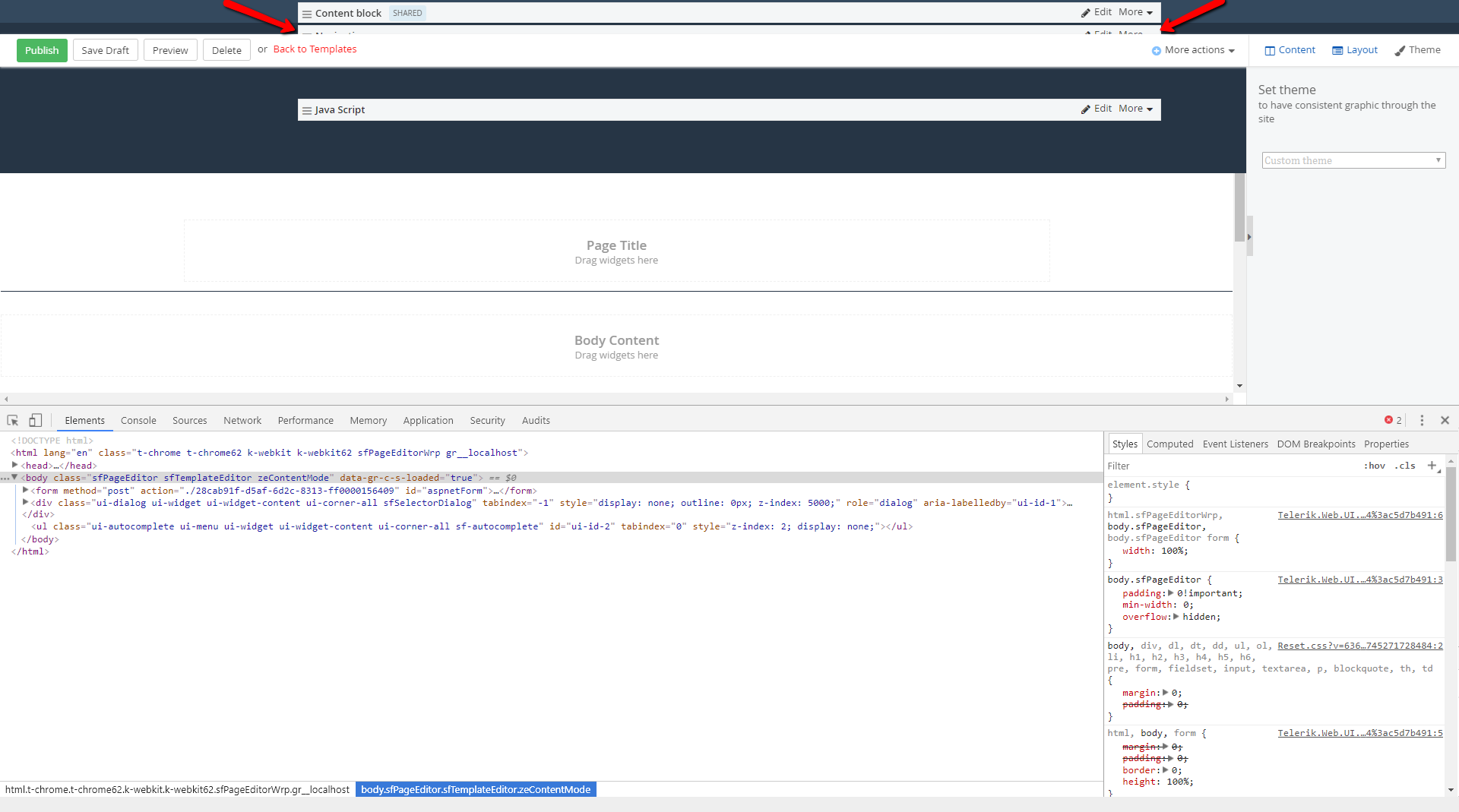Viewport: 1459px width, 812px height.
Task: Follow the Back to Templates link
Action: [315, 49]
